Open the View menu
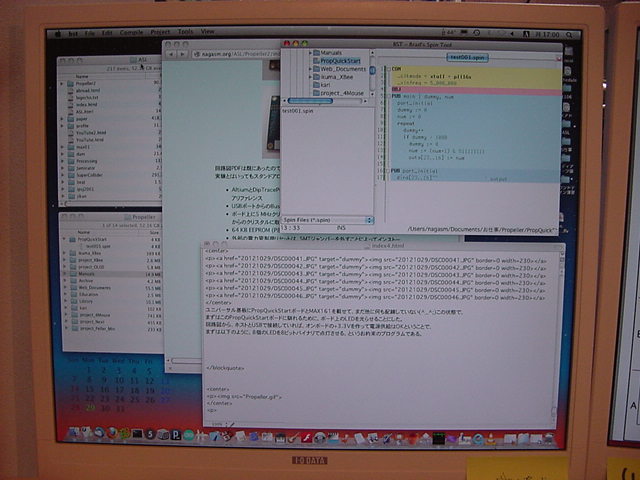The image size is (640, 480). (207, 31)
